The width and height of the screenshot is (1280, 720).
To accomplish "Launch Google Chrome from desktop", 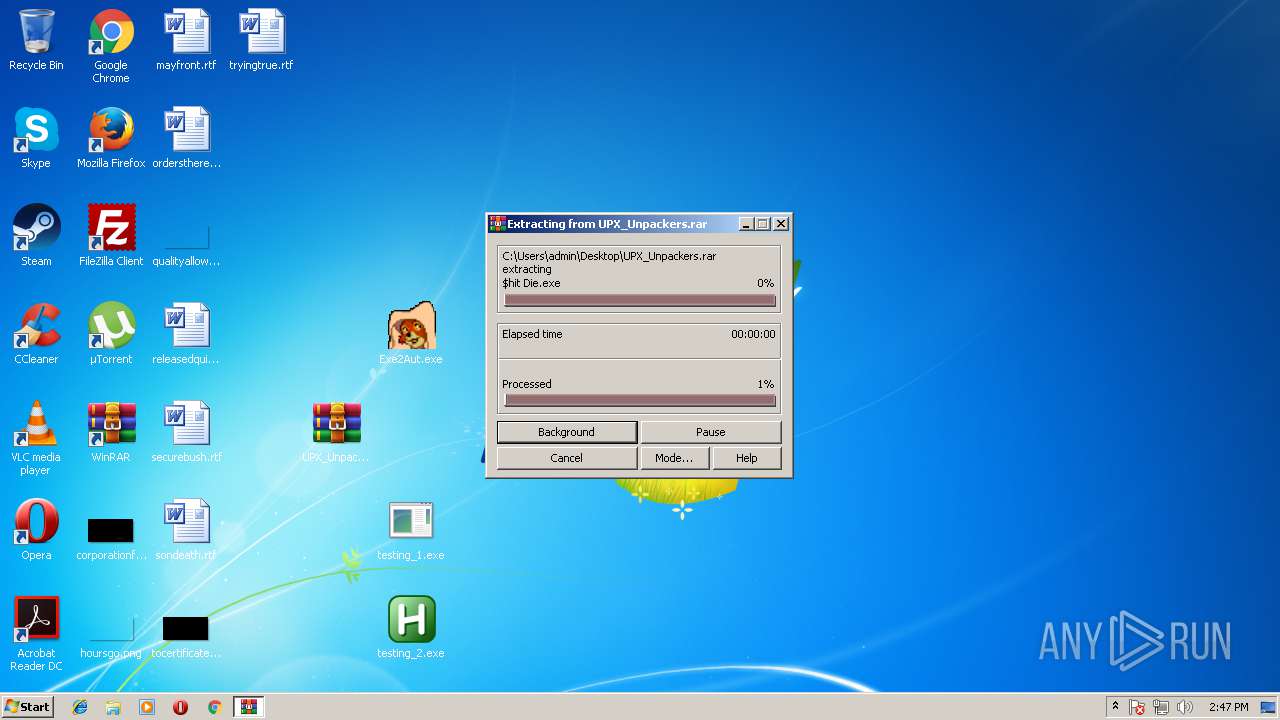I will [111, 46].
